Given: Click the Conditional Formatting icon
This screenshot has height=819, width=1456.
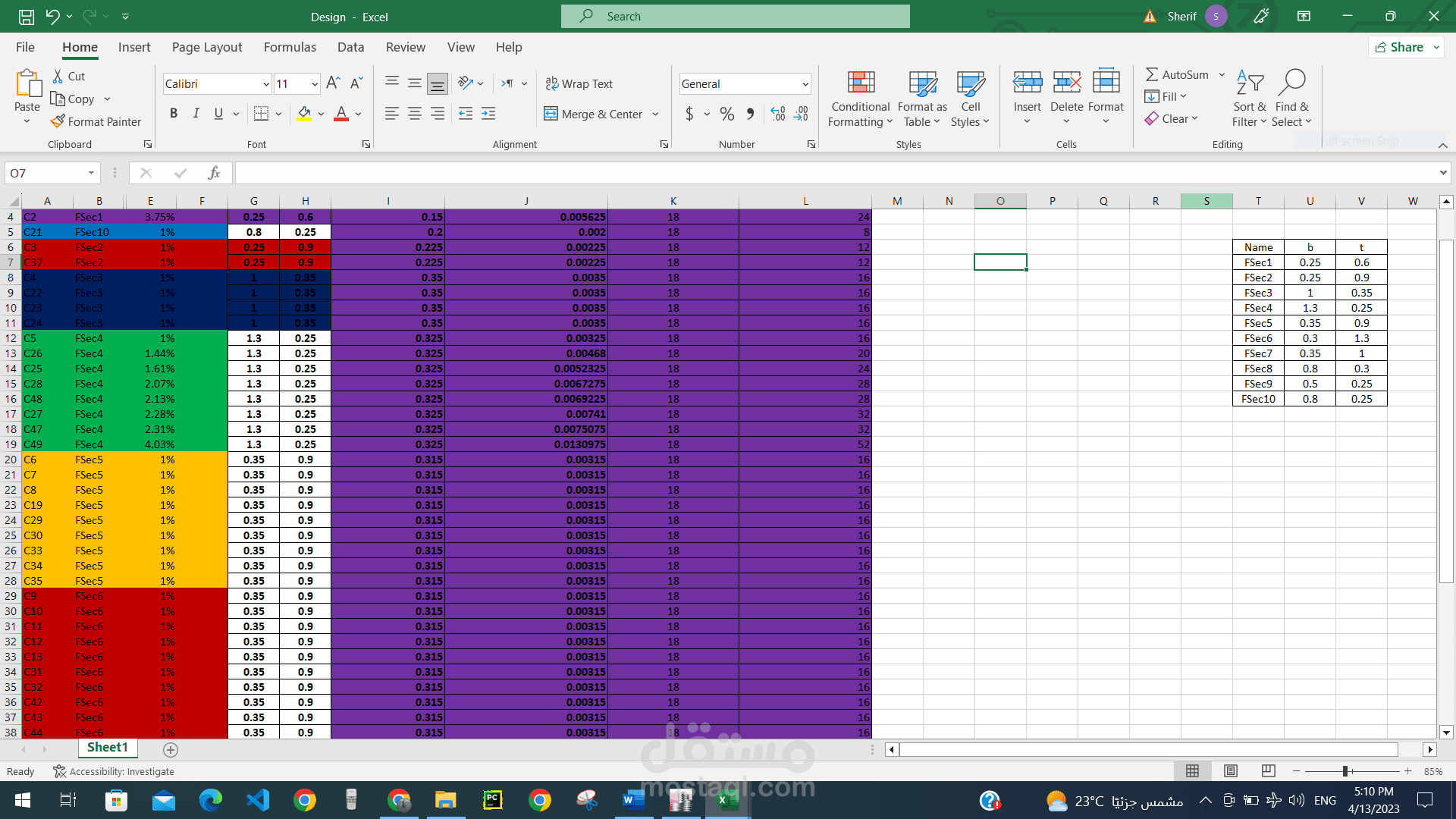Looking at the screenshot, I should tap(861, 83).
